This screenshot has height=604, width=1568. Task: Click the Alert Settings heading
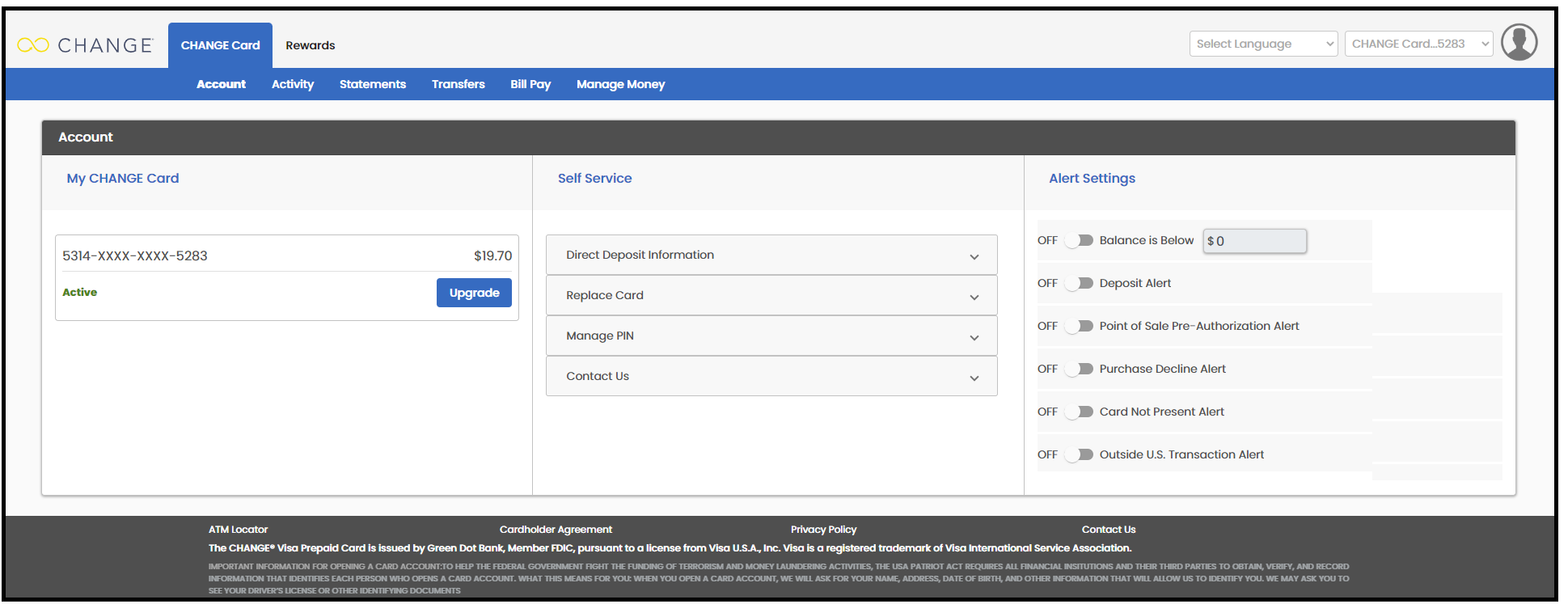[1092, 178]
